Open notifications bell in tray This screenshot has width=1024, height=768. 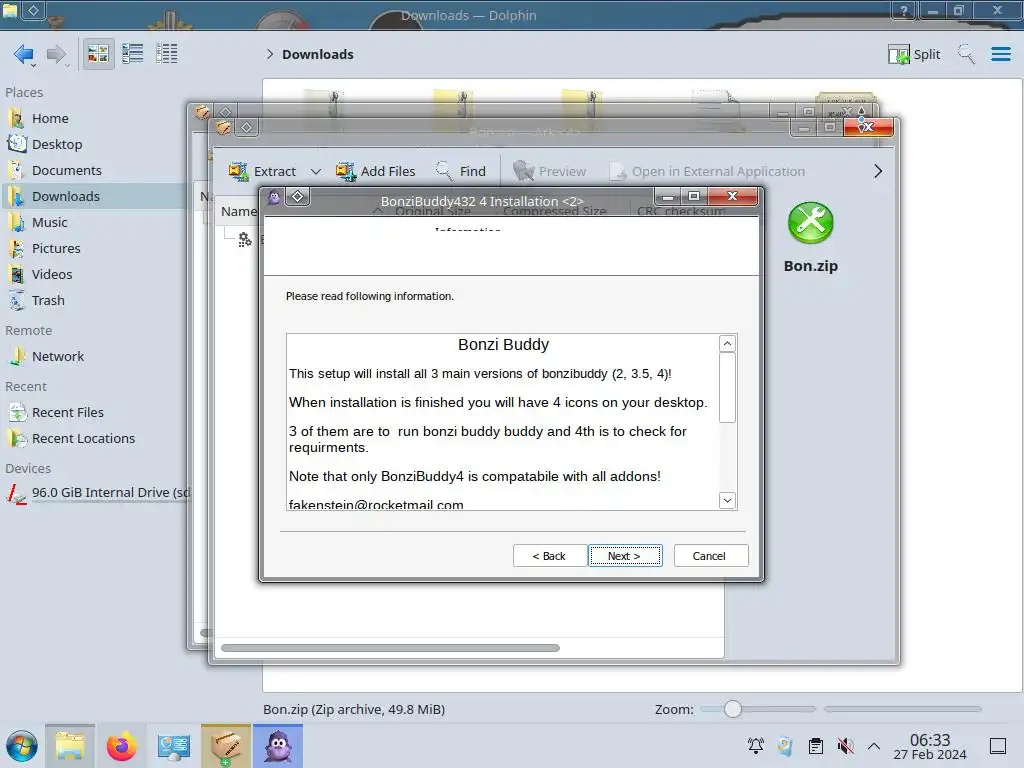click(x=756, y=746)
